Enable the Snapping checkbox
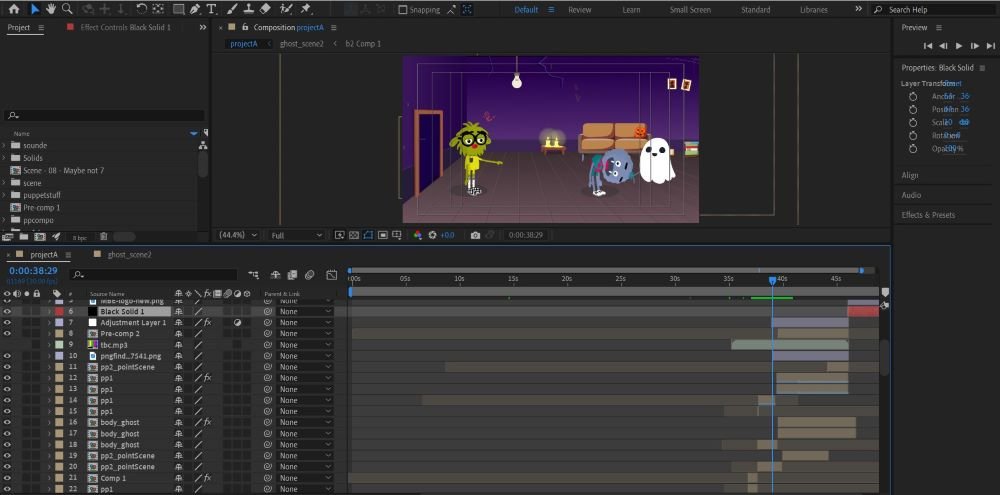 [x=403, y=10]
